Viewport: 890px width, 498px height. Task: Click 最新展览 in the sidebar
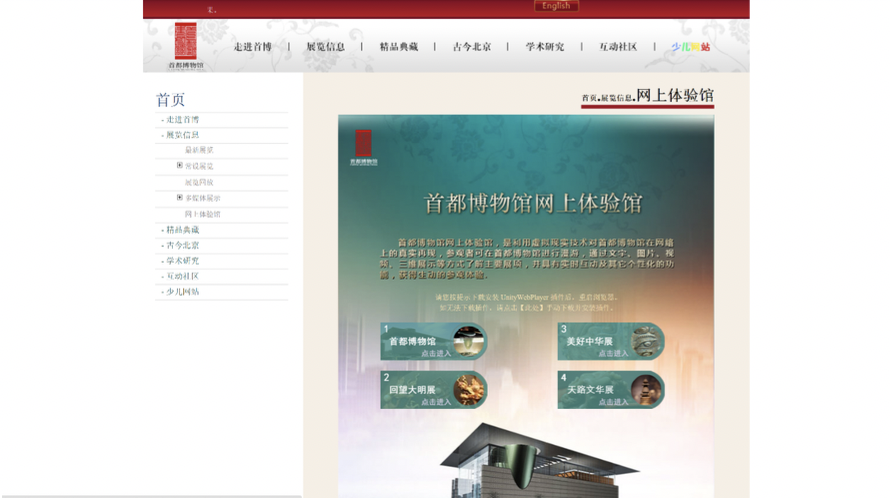pos(199,151)
